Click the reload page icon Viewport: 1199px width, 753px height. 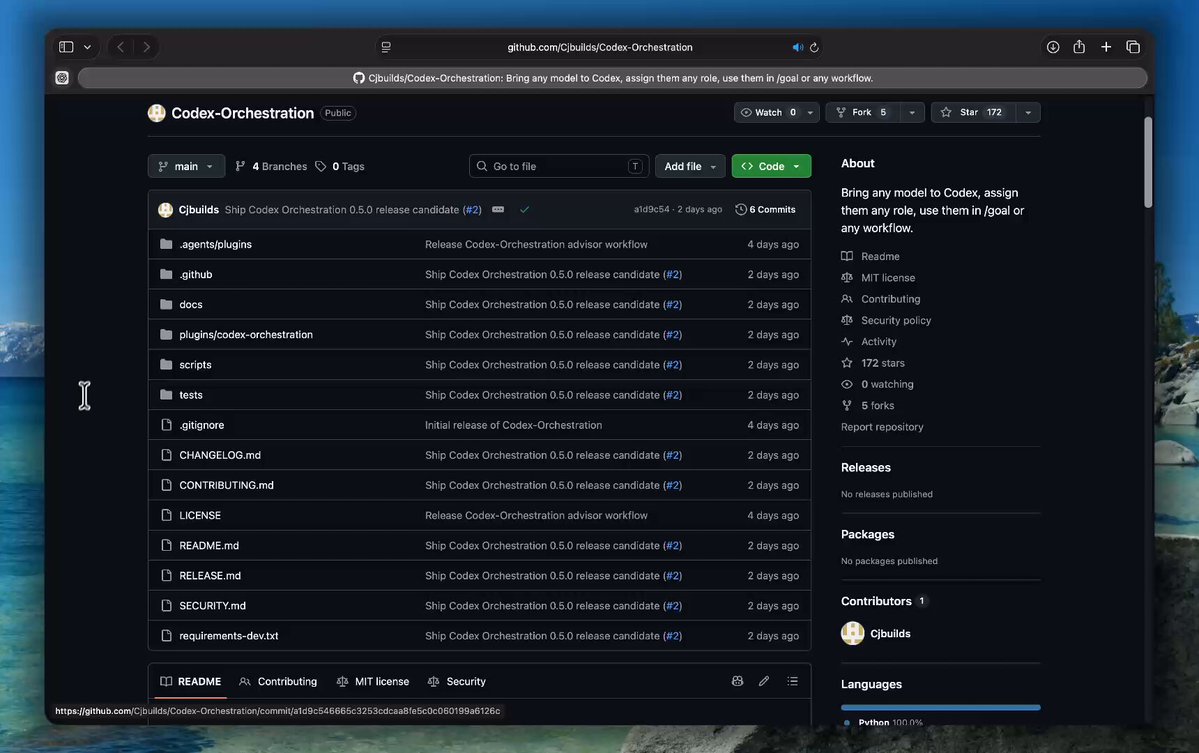click(814, 47)
